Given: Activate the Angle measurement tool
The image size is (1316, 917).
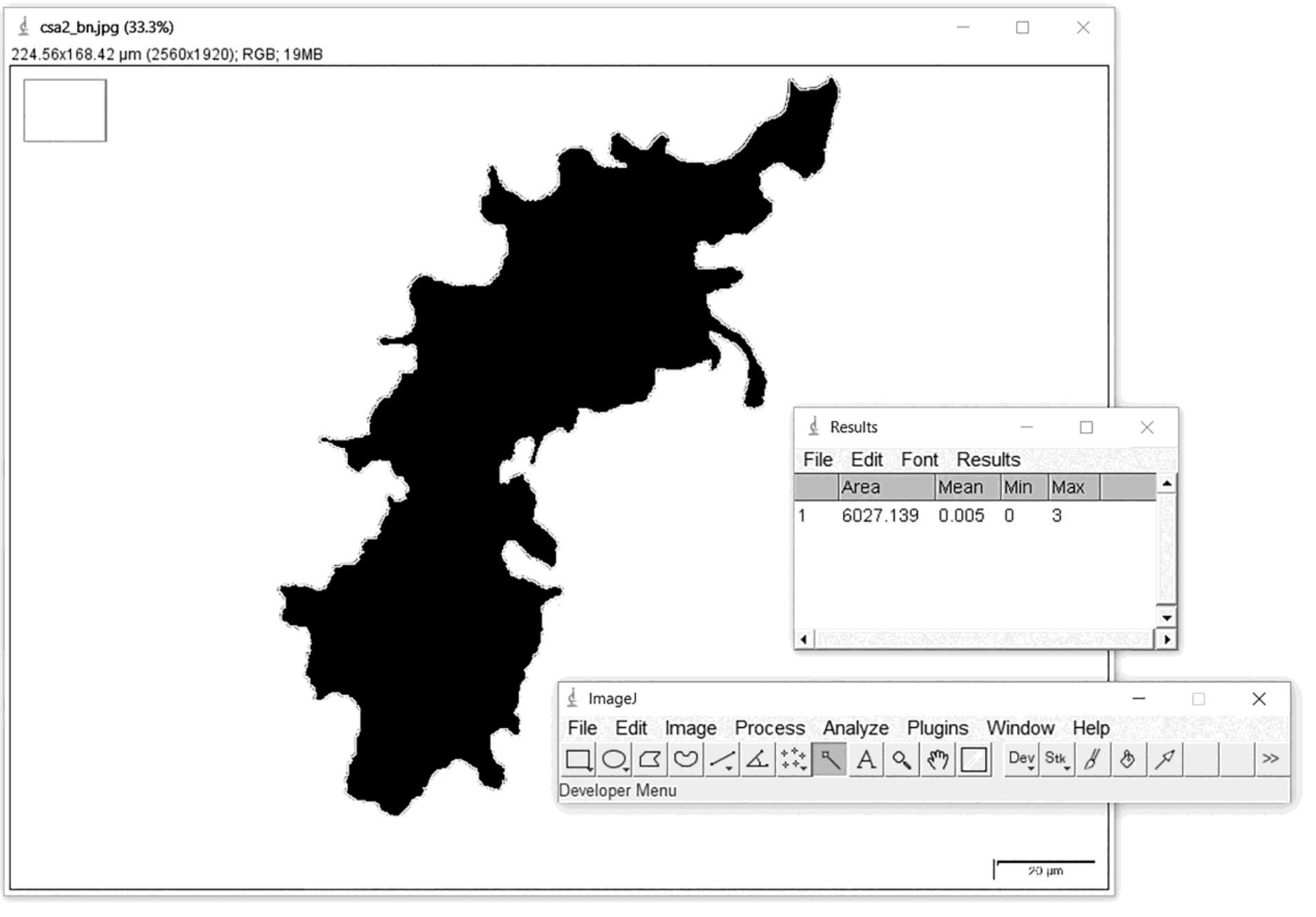Looking at the screenshot, I should pyautogui.click(x=757, y=760).
